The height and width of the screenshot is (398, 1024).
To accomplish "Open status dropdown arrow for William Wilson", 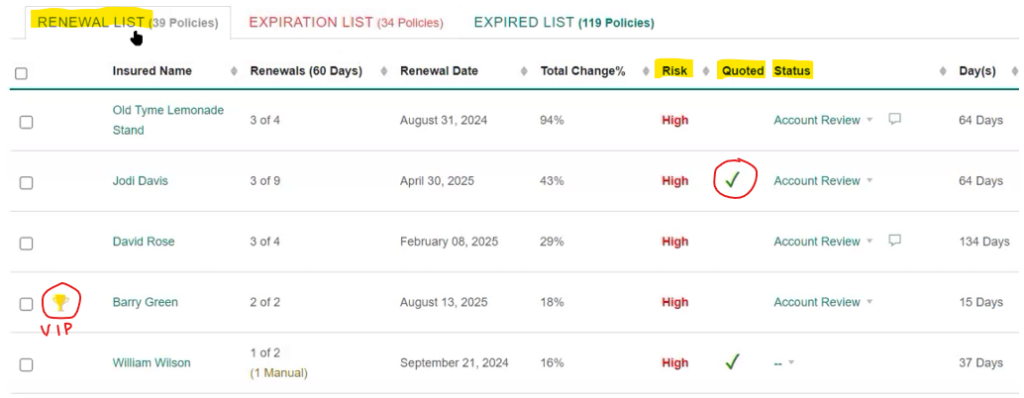I will click(x=791, y=363).
